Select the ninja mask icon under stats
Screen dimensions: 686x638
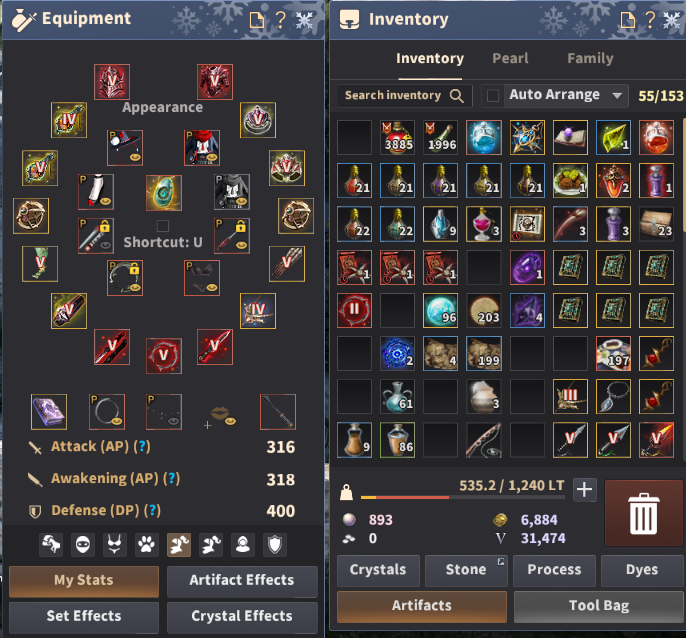(83, 545)
